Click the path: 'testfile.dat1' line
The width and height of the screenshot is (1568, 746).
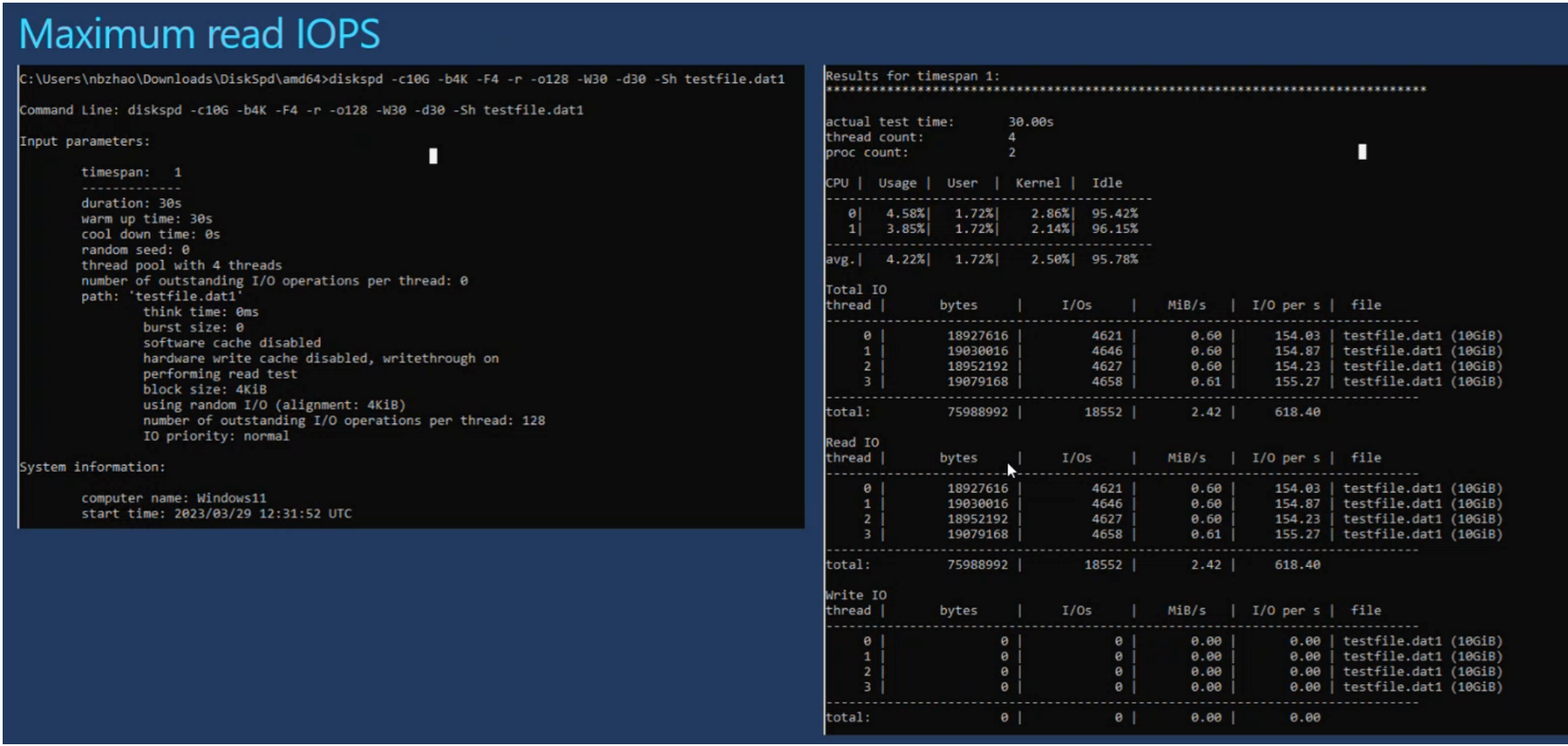[x=161, y=296]
